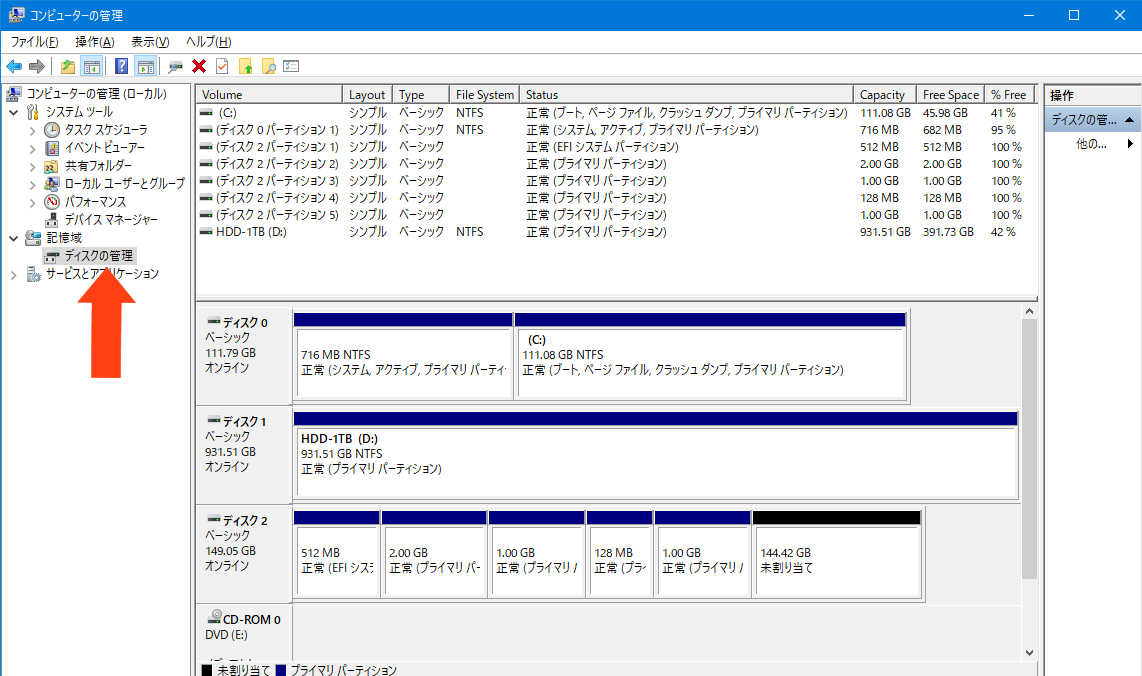1142x676 pixels.
Task: Open the 操作(A) menu
Action: click(x=94, y=42)
